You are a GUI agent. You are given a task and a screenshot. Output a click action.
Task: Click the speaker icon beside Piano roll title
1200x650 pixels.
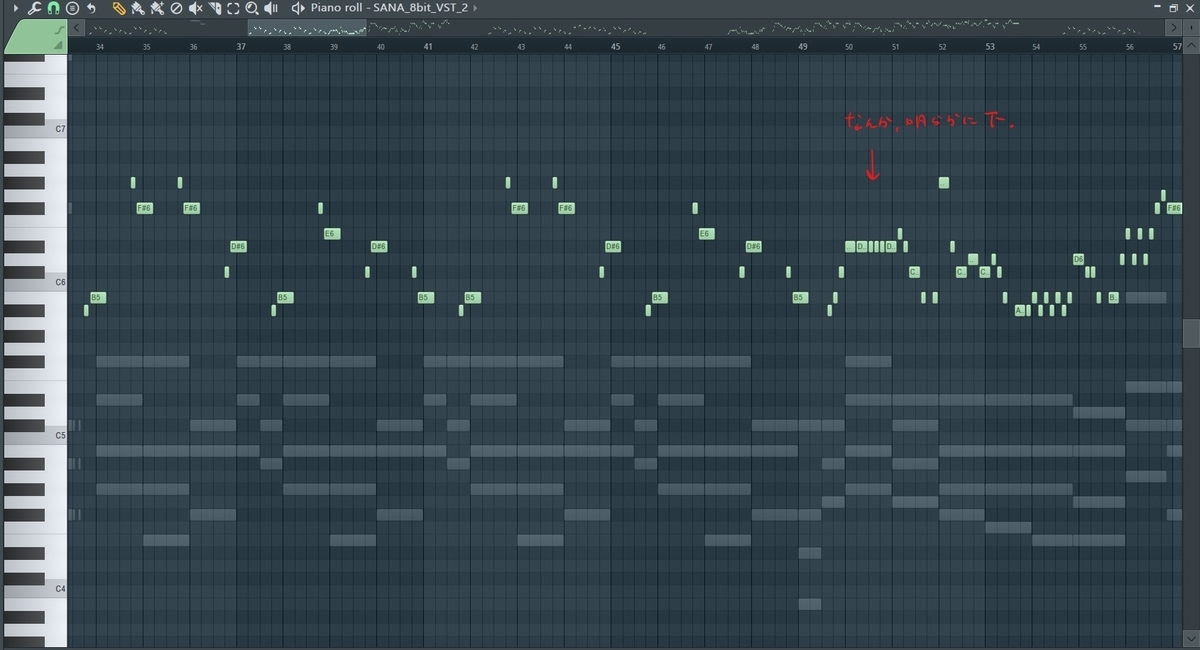pos(297,8)
